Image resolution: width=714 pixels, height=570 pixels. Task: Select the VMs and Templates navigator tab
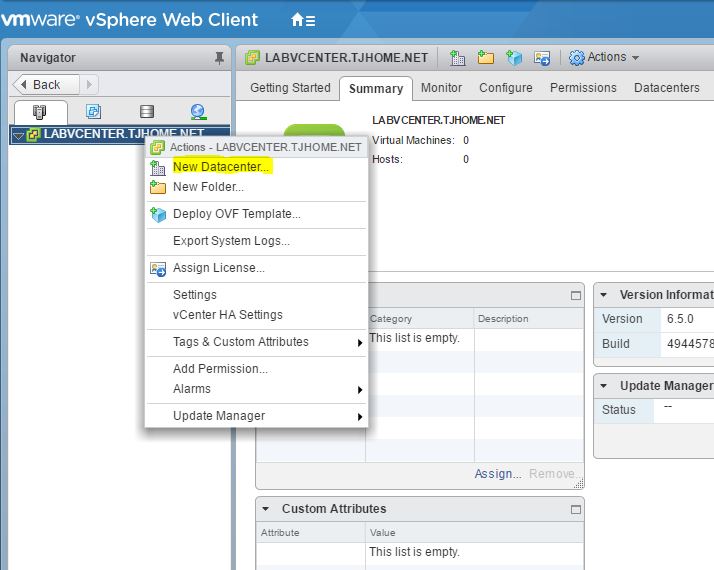tap(93, 112)
